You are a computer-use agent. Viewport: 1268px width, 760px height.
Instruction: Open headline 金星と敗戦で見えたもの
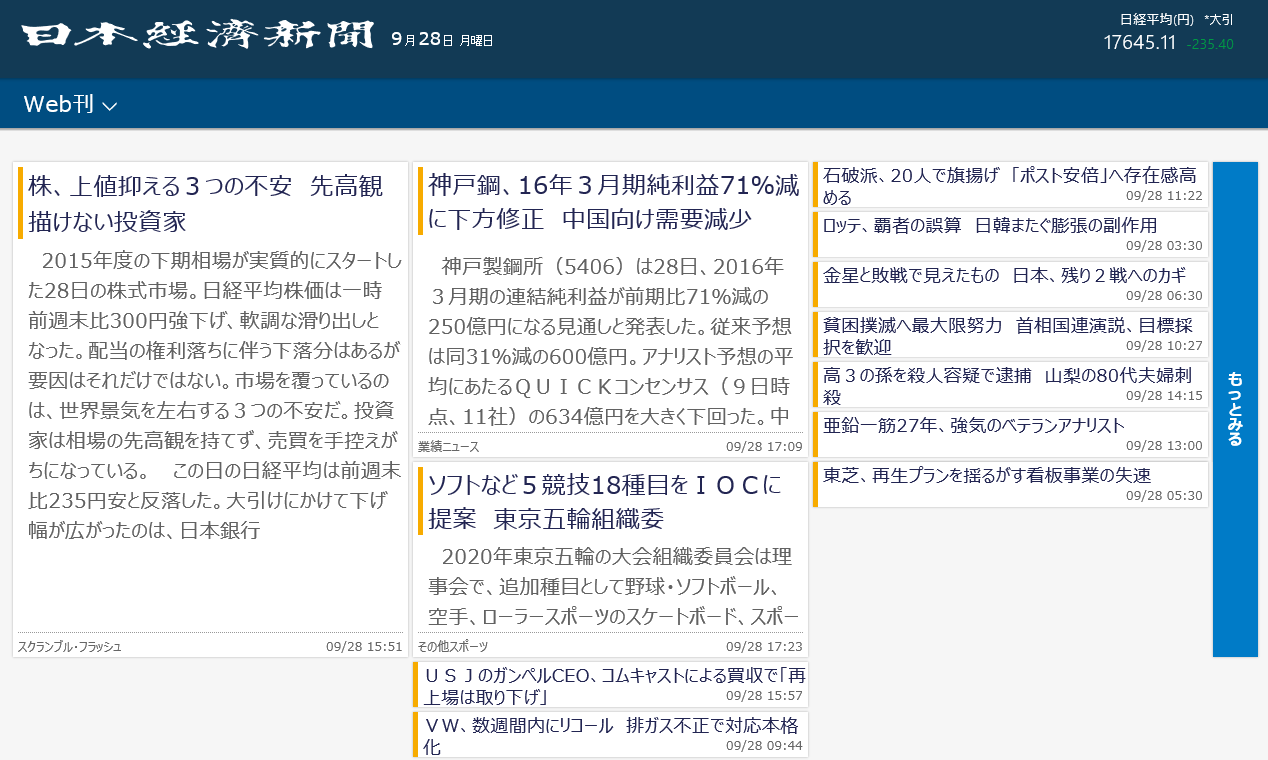1010,284
